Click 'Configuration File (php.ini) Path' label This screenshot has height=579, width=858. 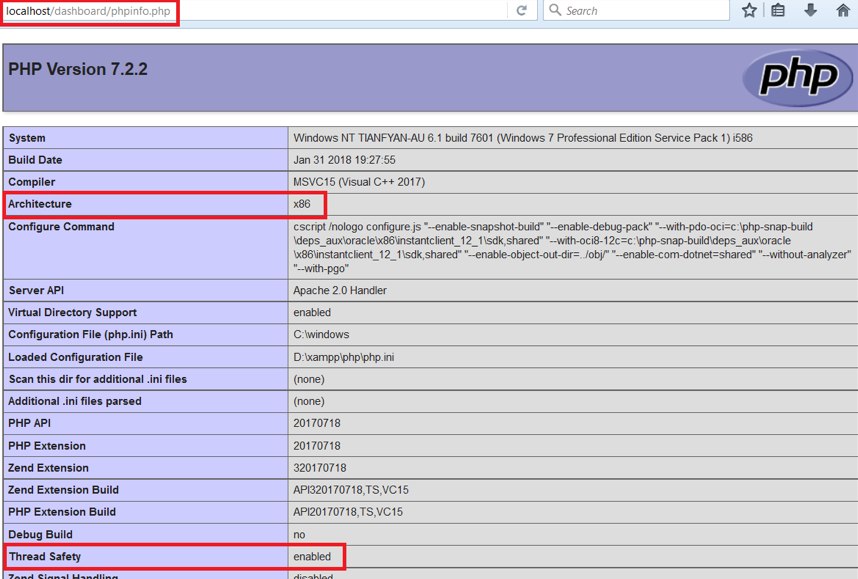pos(90,334)
